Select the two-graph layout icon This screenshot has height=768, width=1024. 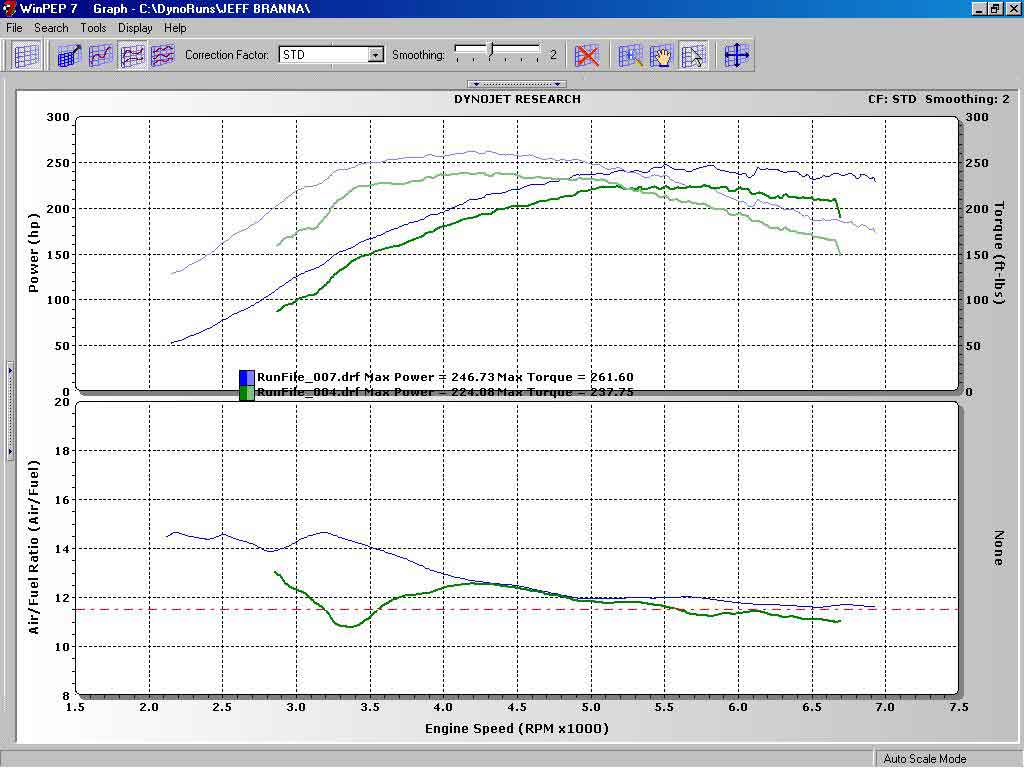tap(132, 56)
